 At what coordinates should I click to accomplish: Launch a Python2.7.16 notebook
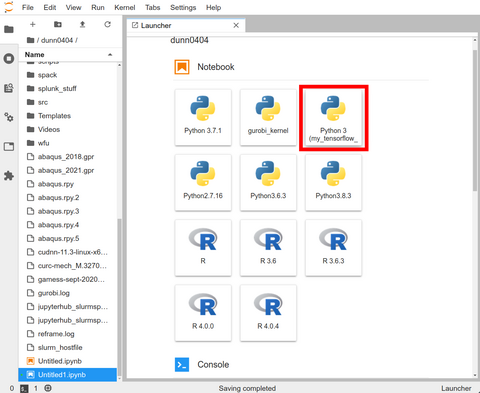click(x=203, y=183)
